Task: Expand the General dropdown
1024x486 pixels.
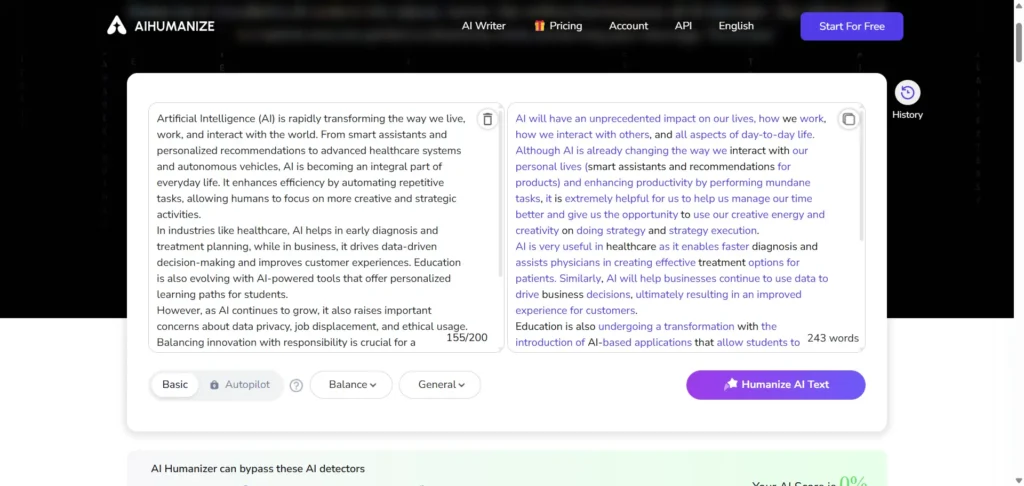Action: coord(440,385)
